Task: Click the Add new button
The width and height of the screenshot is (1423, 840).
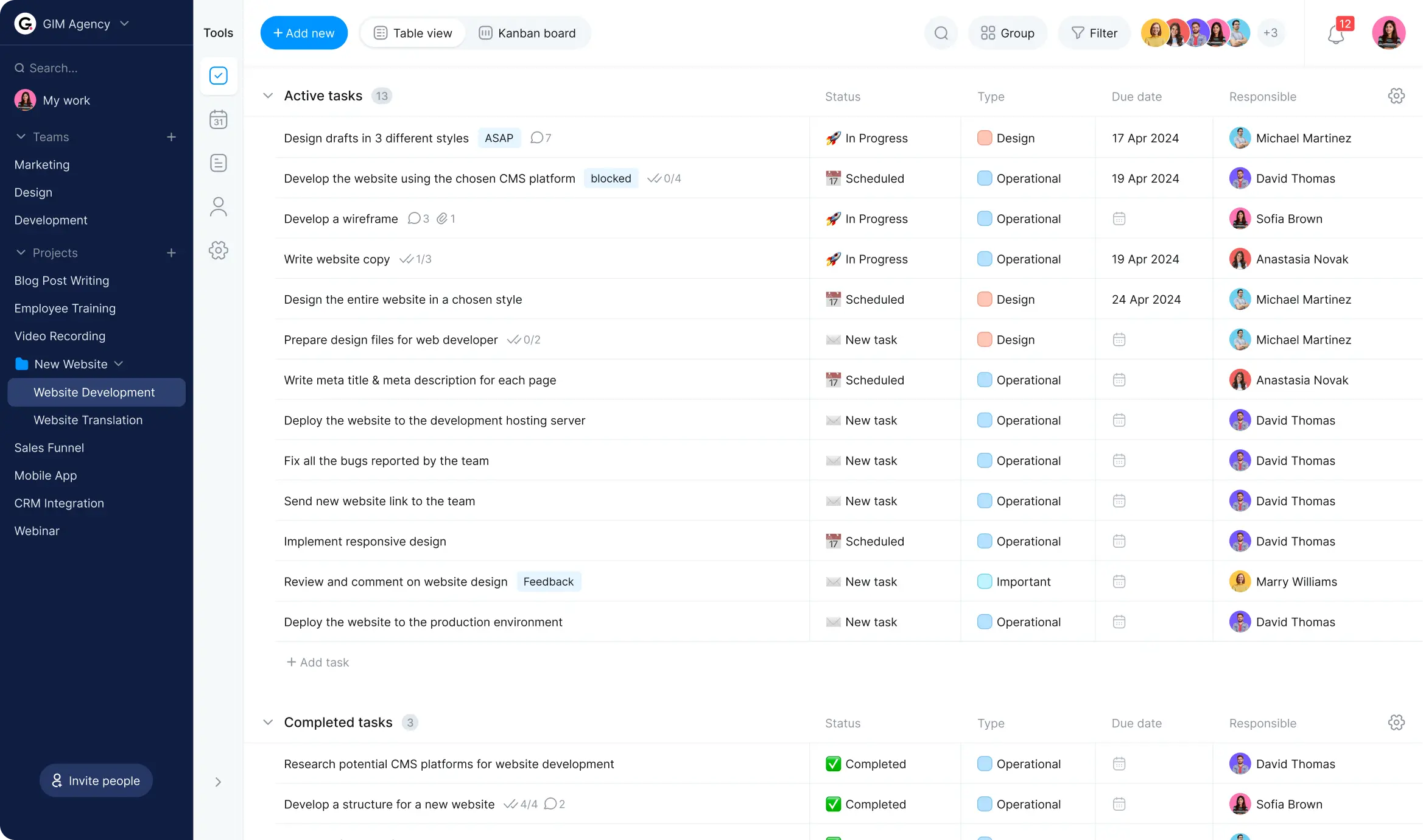Action: (304, 33)
